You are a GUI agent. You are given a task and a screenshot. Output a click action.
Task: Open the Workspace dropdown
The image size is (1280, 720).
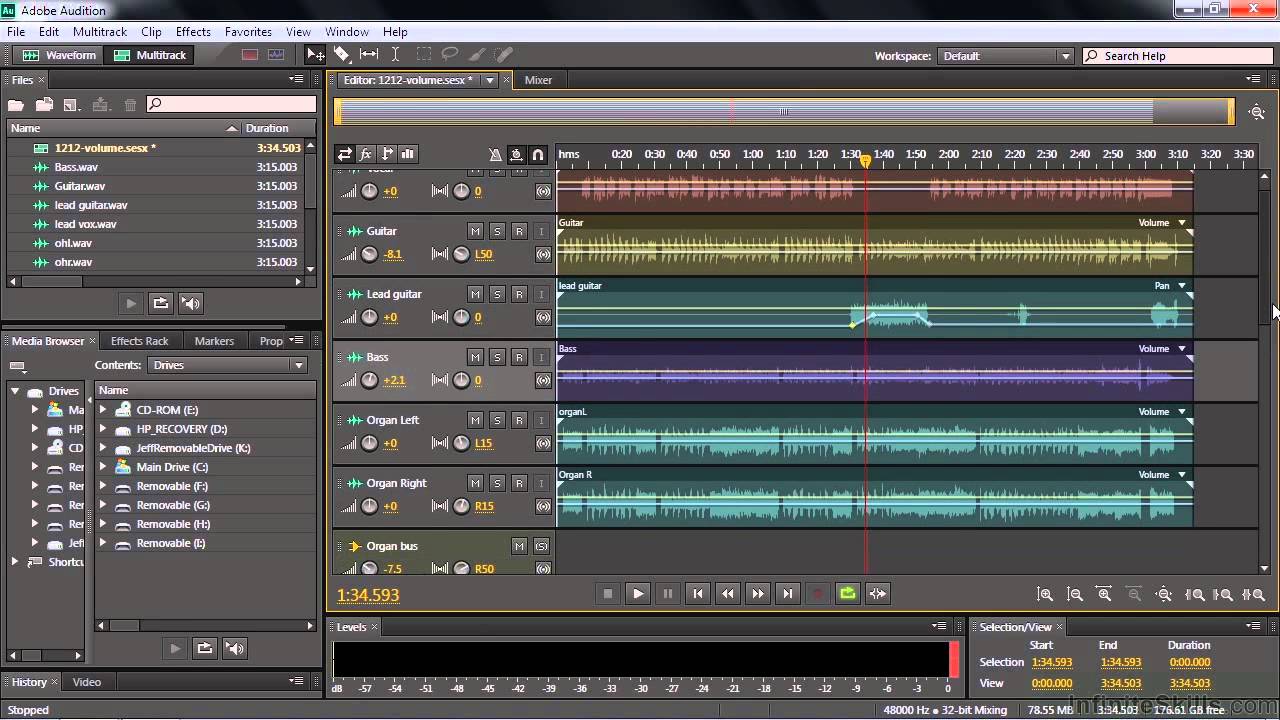click(1006, 56)
